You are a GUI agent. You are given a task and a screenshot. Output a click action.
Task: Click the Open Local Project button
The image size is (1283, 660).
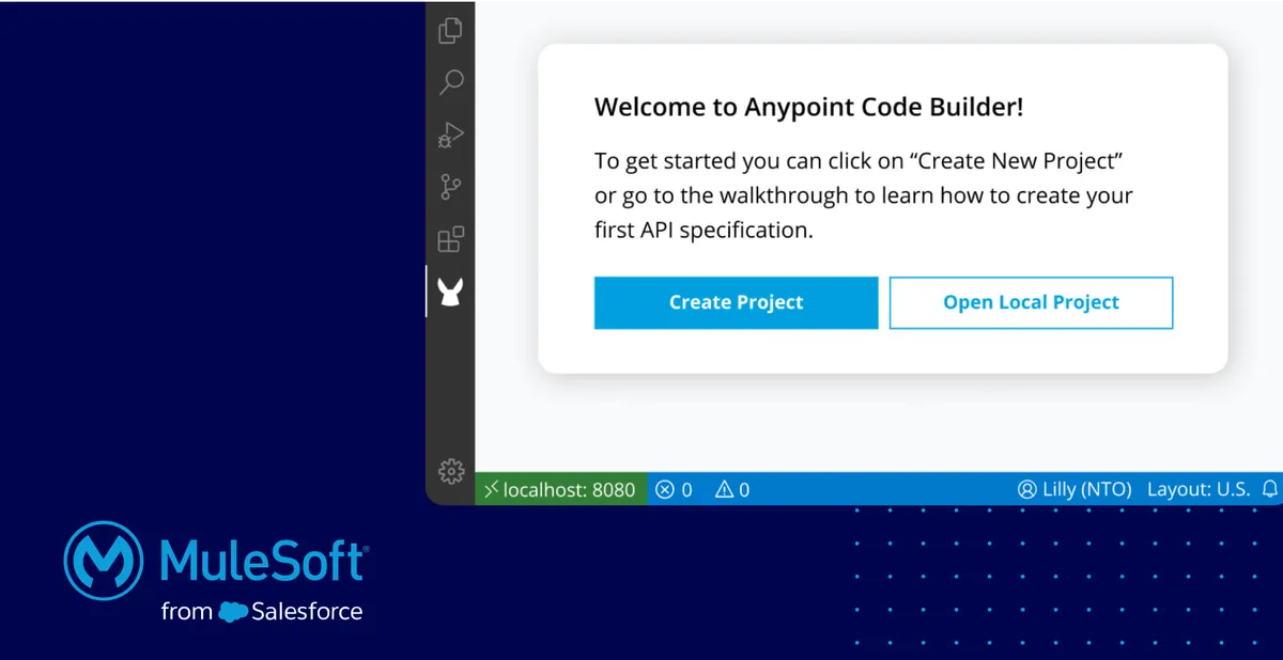(1031, 303)
